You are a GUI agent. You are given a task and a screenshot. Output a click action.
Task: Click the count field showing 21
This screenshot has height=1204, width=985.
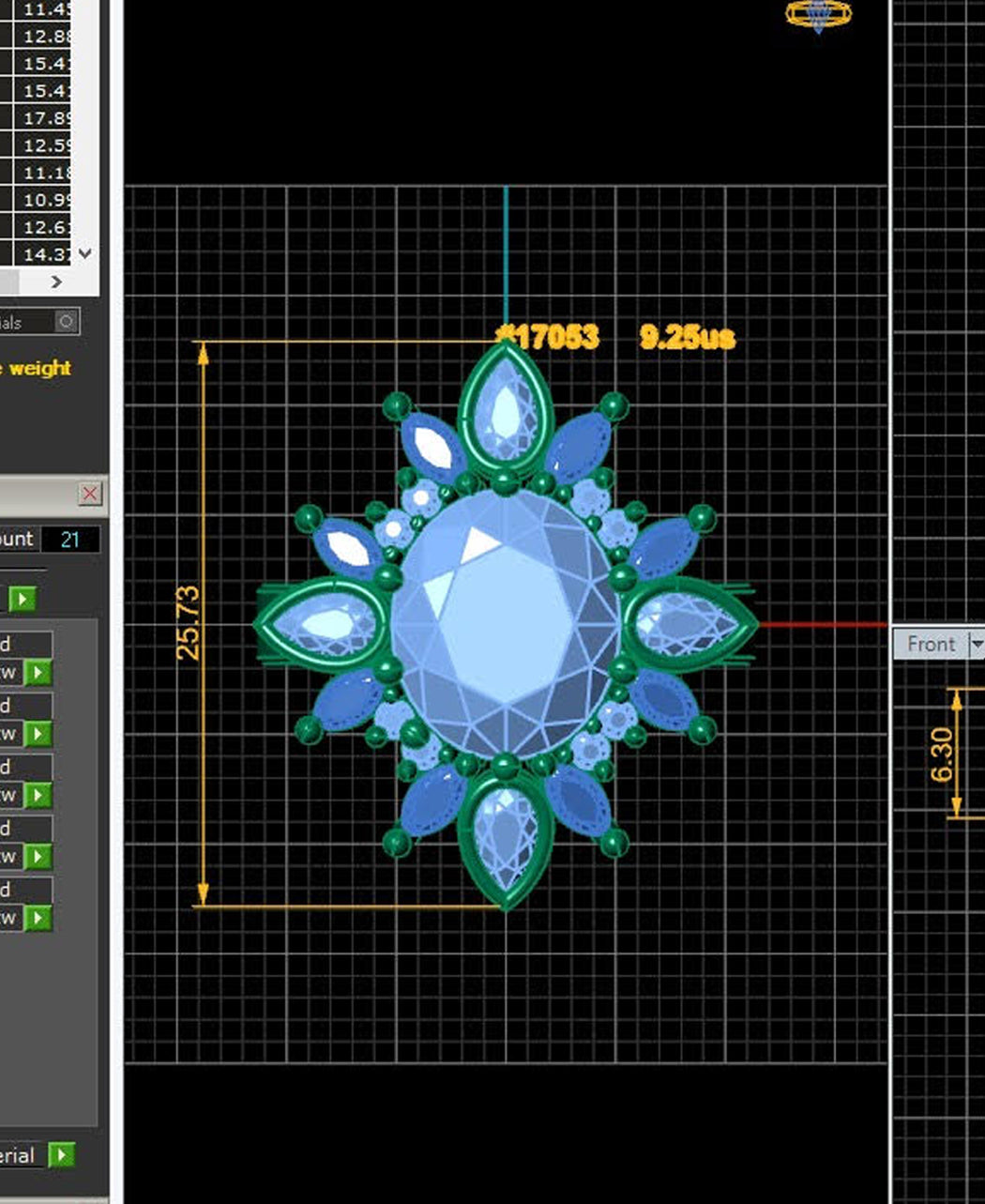coord(70,539)
